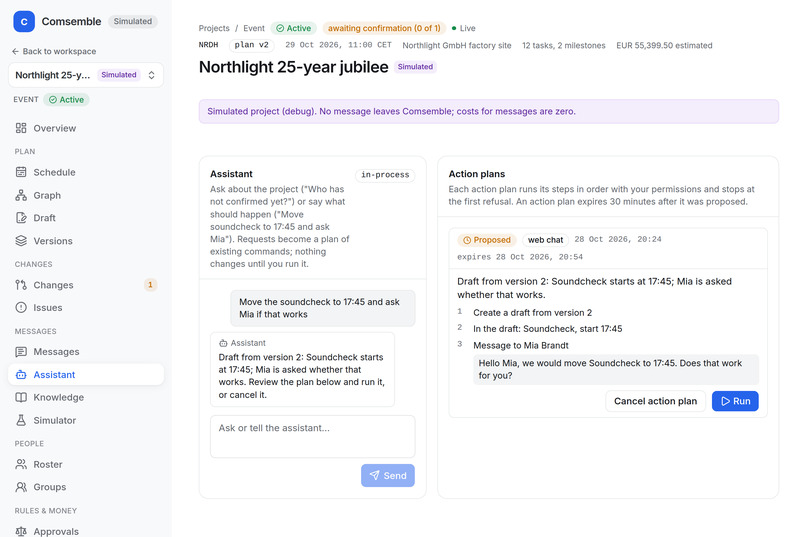Screen dimensions: 806x537
Task: Click the web chat tag
Action: pyautogui.click(x=545, y=240)
